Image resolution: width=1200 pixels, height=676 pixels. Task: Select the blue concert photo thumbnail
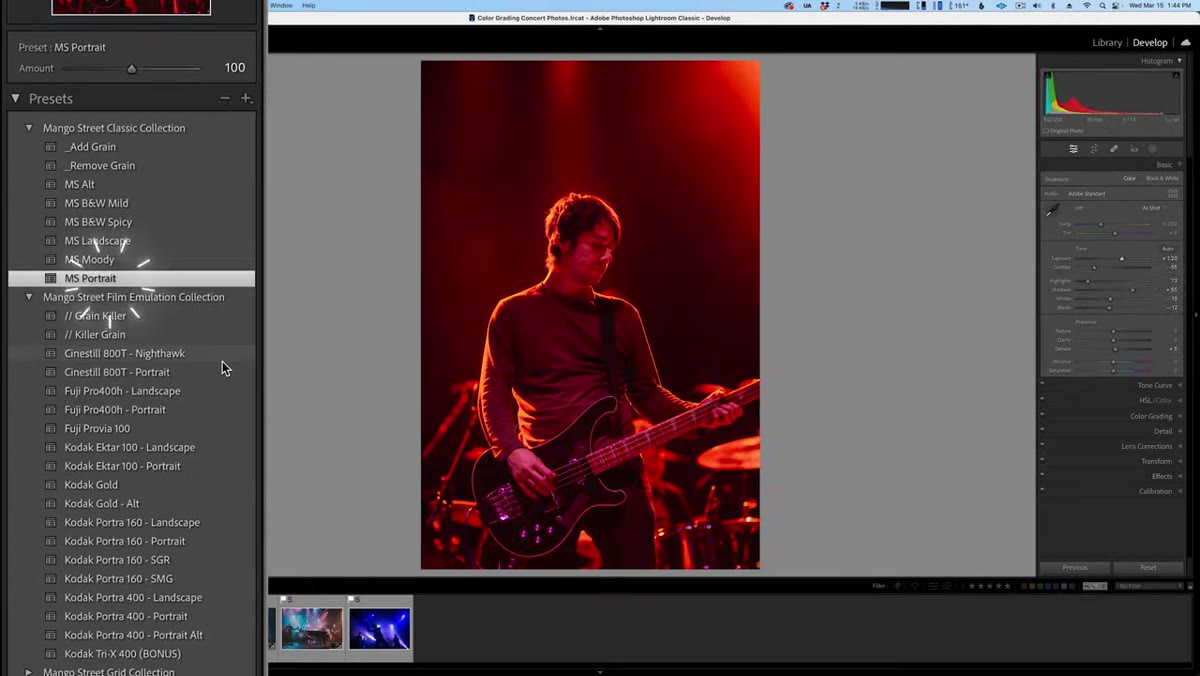tap(380, 630)
